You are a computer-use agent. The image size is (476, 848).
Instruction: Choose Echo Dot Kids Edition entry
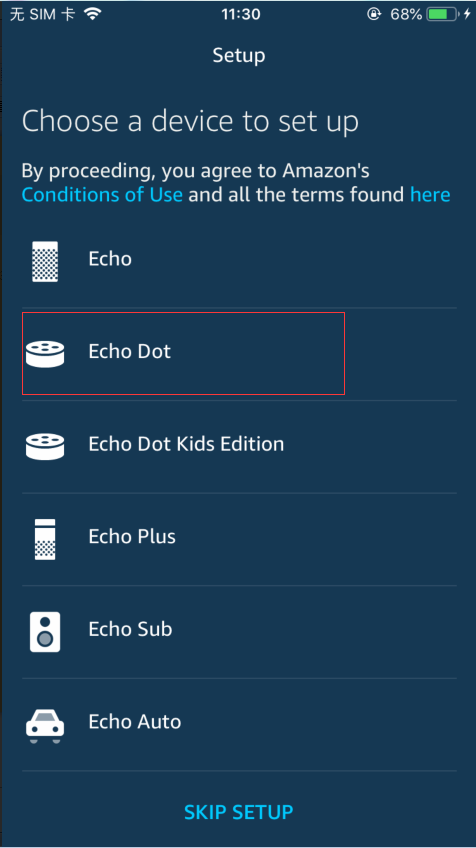pyautogui.click(x=239, y=446)
